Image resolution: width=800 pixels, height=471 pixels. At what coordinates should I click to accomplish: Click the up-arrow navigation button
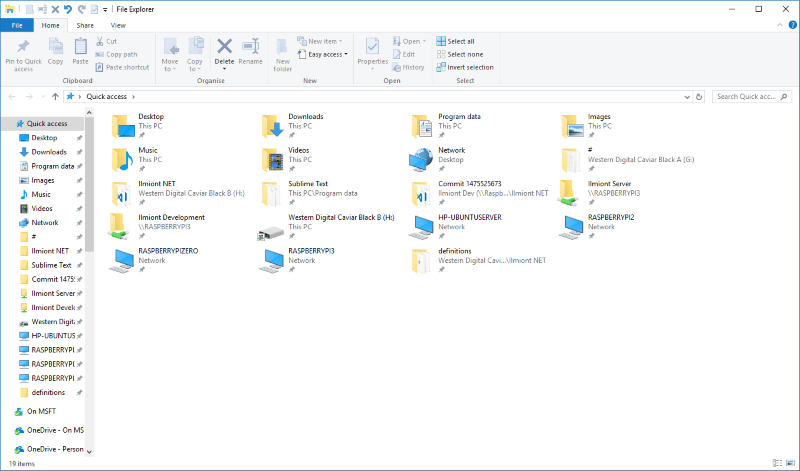tap(55, 96)
